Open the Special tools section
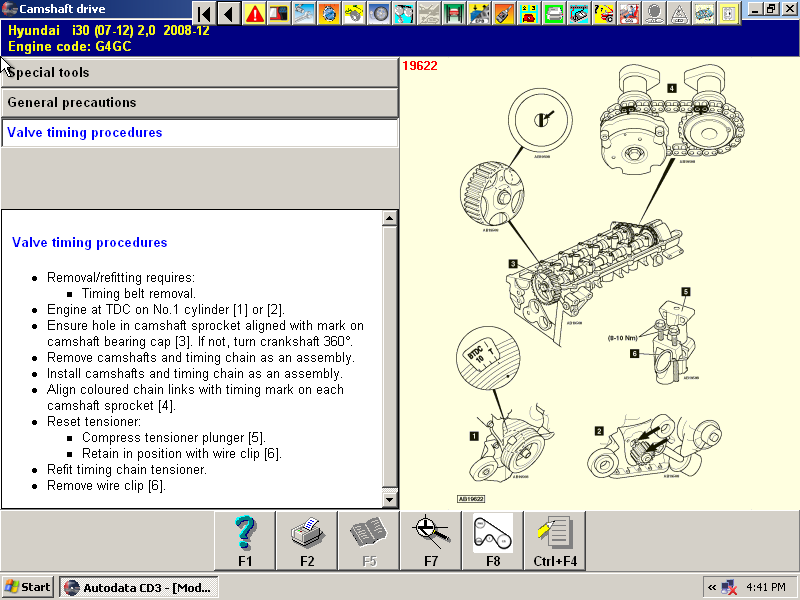800x600 pixels. pyautogui.click(x=199, y=72)
